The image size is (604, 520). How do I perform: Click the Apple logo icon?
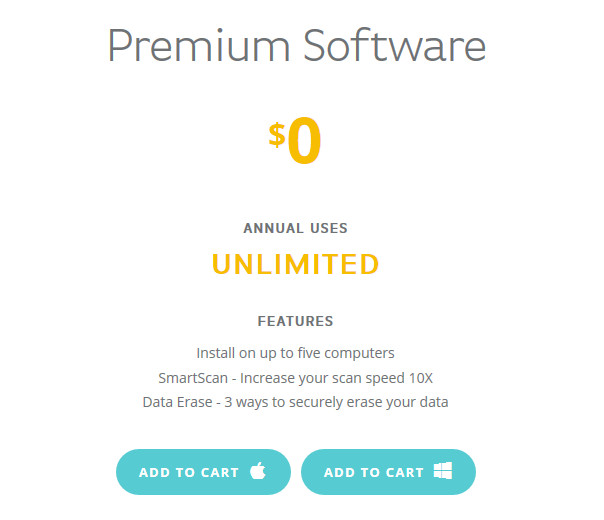(x=258, y=471)
